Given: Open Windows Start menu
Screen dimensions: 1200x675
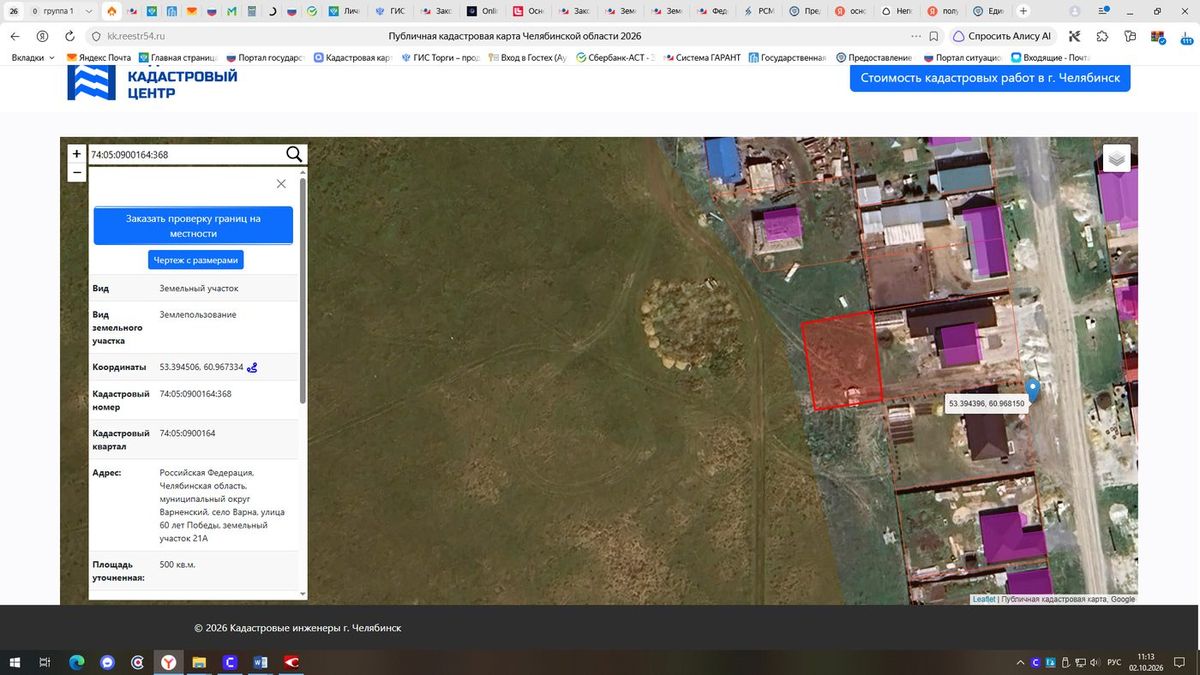Looking at the screenshot, I should (x=15, y=662).
